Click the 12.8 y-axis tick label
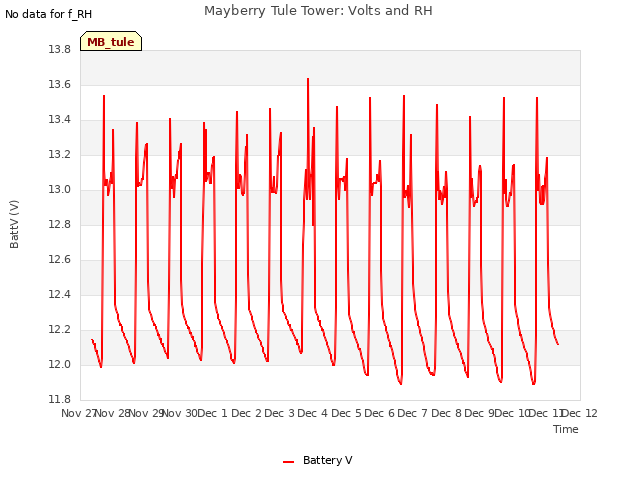The width and height of the screenshot is (640, 480). 60,224
